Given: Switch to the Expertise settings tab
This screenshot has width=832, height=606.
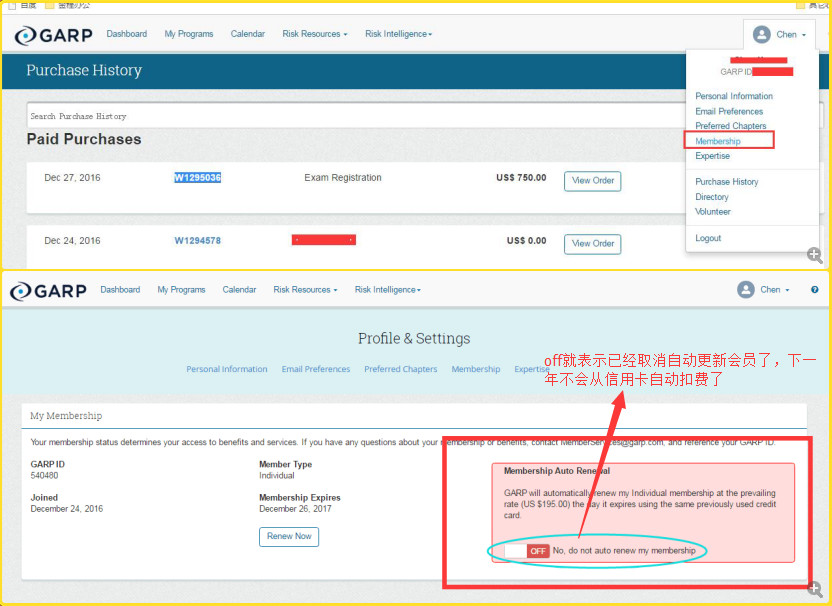Looking at the screenshot, I should click(532, 369).
